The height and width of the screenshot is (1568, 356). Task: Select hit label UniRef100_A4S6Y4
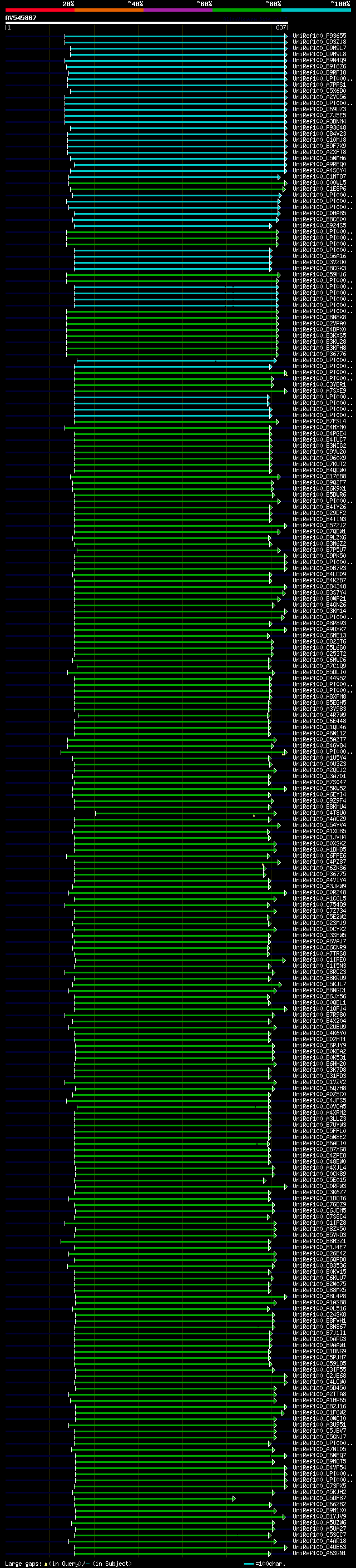pyautogui.click(x=319, y=170)
